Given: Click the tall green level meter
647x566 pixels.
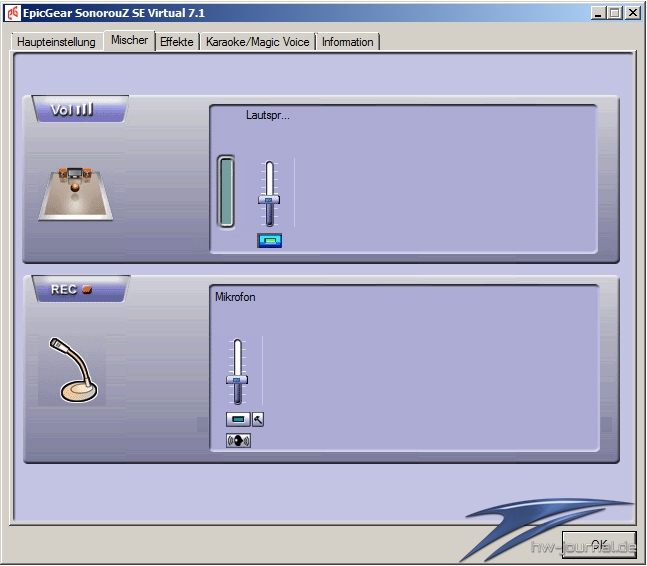Looking at the screenshot, I should tap(226, 192).
